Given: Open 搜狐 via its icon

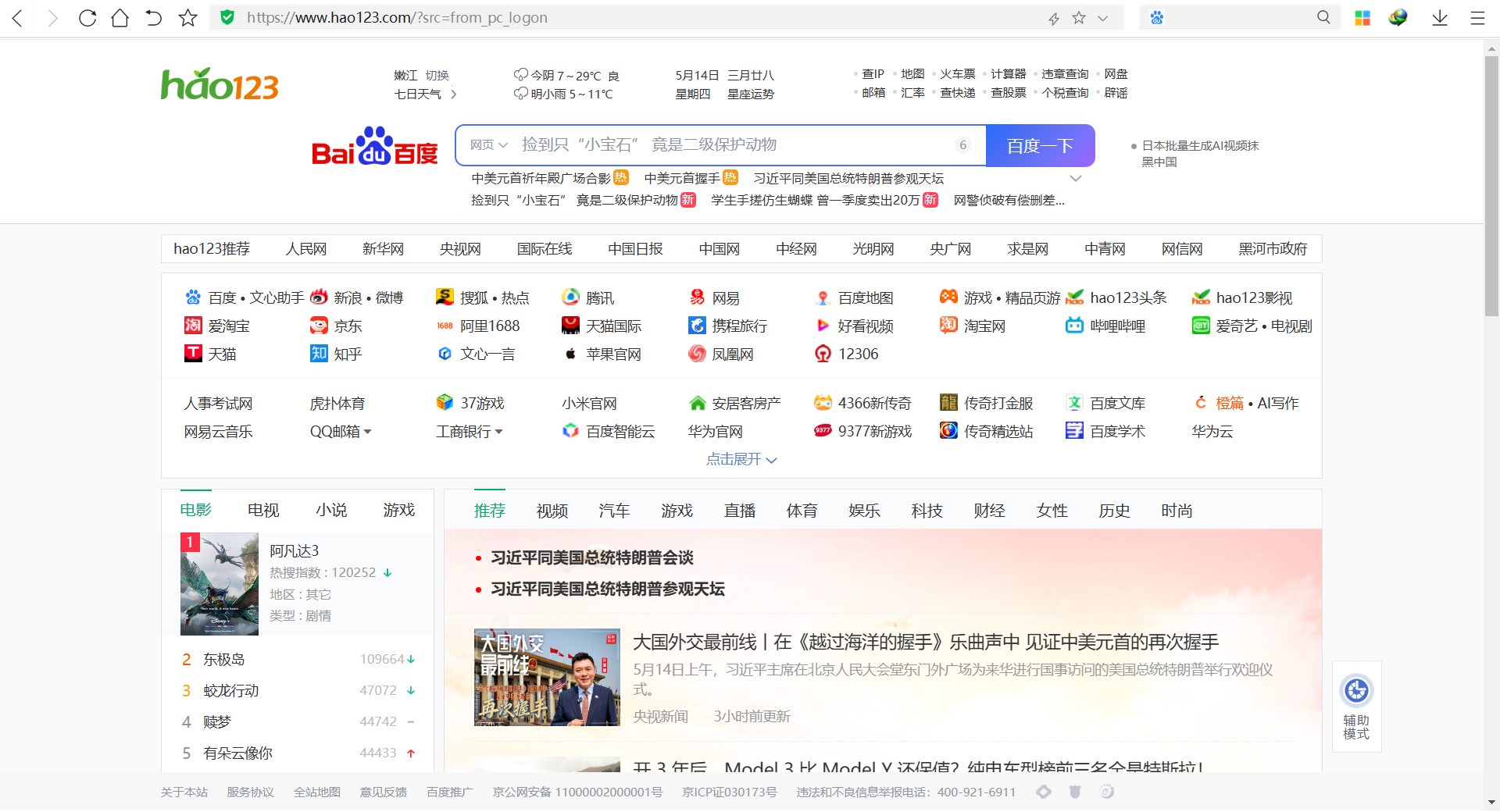Looking at the screenshot, I should pyautogui.click(x=445, y=297).
